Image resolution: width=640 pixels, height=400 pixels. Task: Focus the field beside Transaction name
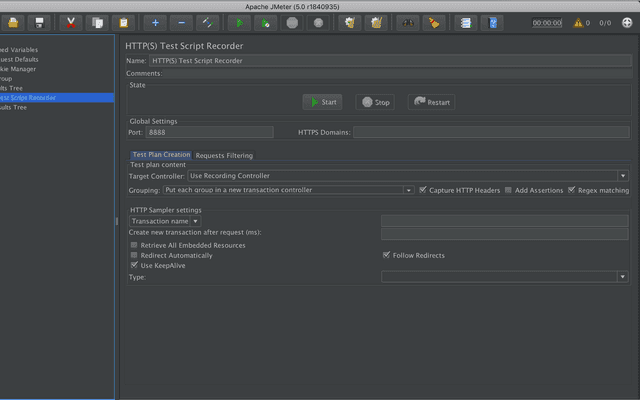(x=504, y=221)
